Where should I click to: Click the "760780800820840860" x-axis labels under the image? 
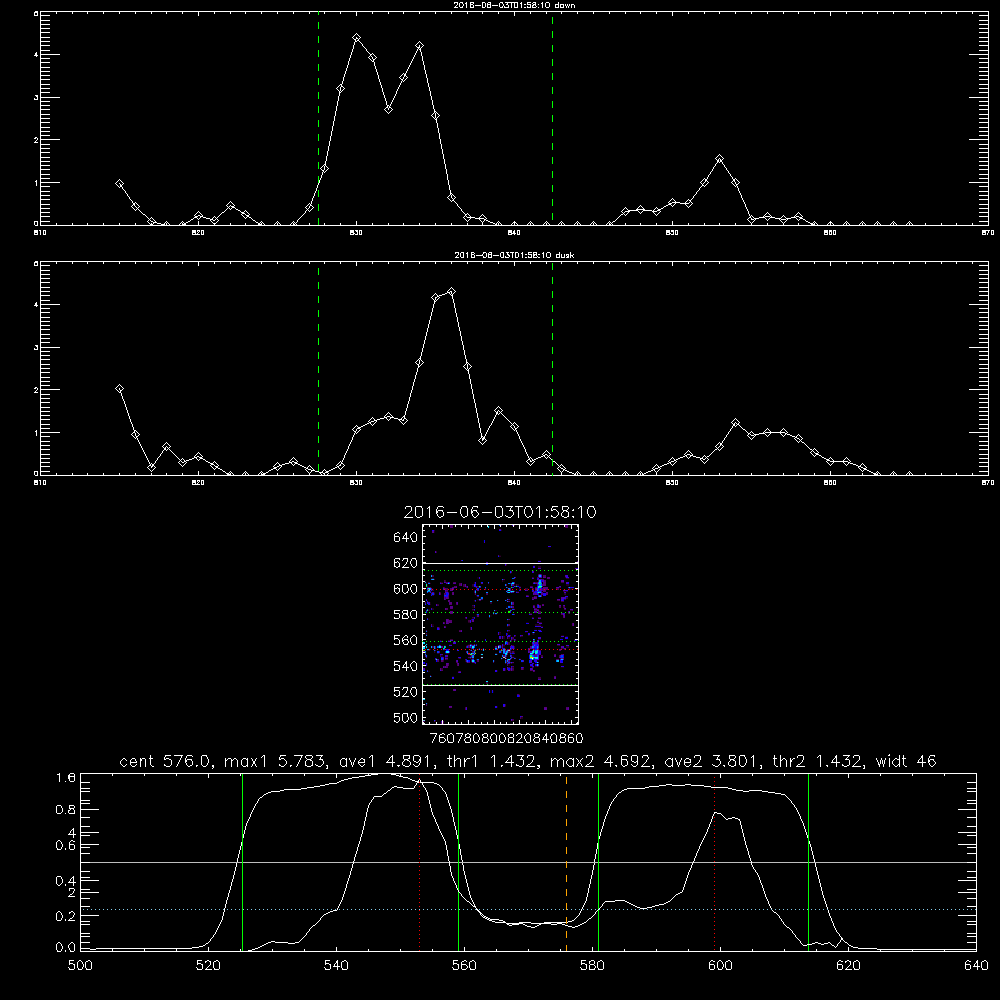506,739
